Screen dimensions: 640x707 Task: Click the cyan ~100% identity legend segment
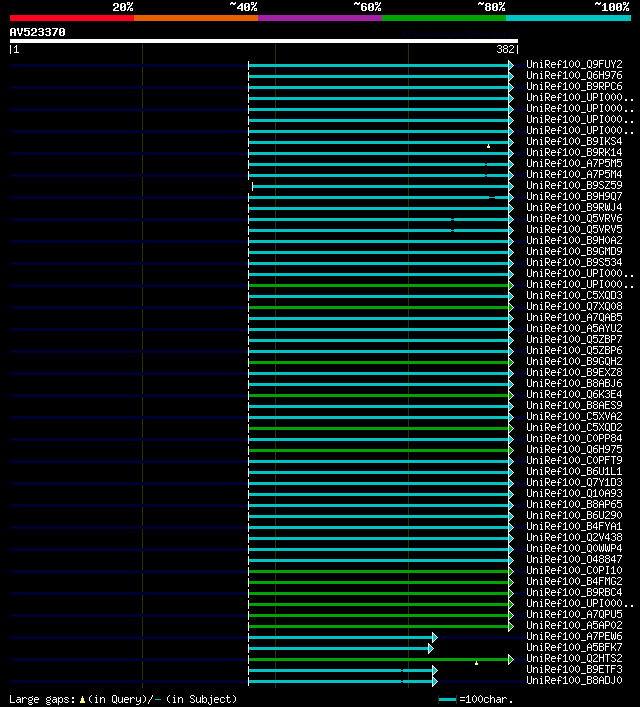pyautogui.click(x=568, y=18)
